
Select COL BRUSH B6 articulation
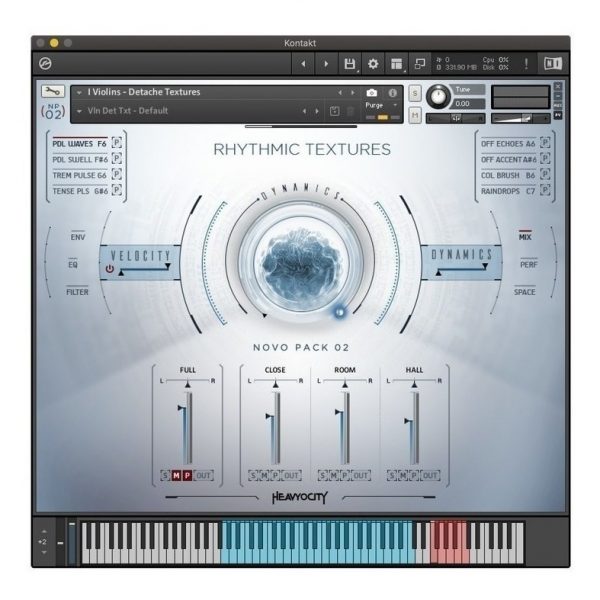508,175
